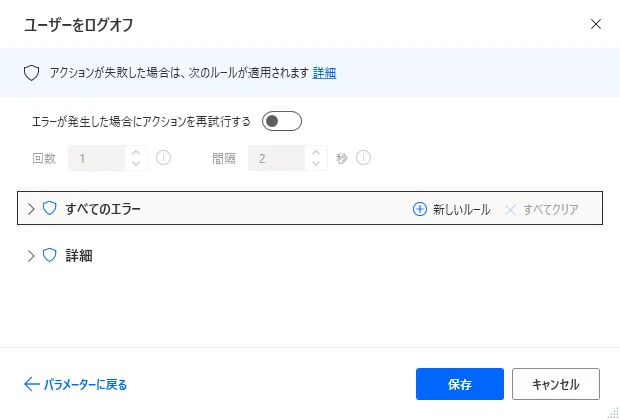Click the shield icon beside すべてのエラー

(49, 209)
